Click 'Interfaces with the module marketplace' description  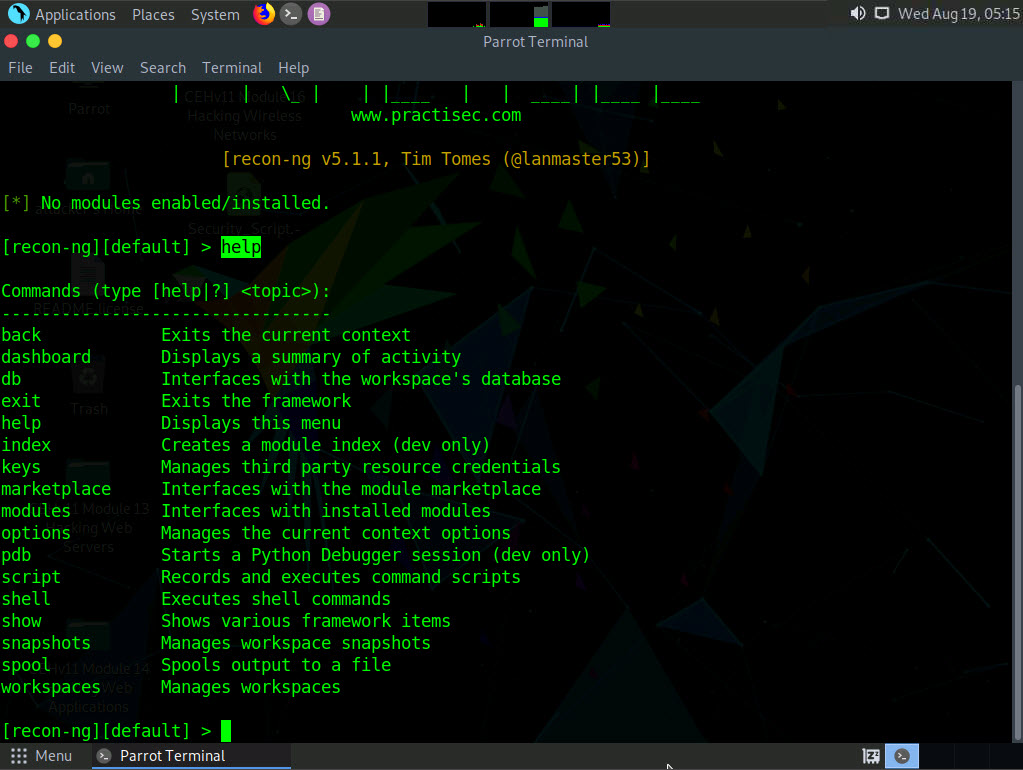(x=351, y=489)
